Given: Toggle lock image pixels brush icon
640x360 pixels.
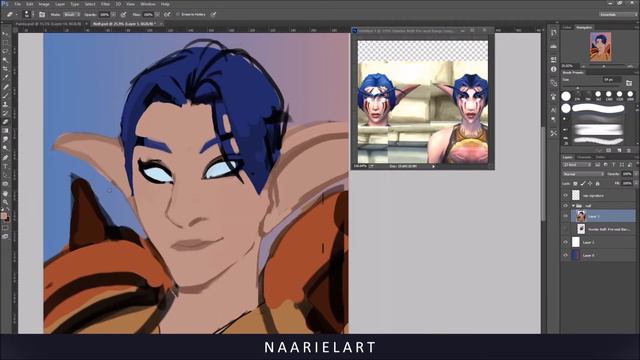Looking at the screenshot, I should (x=583, y=184).
